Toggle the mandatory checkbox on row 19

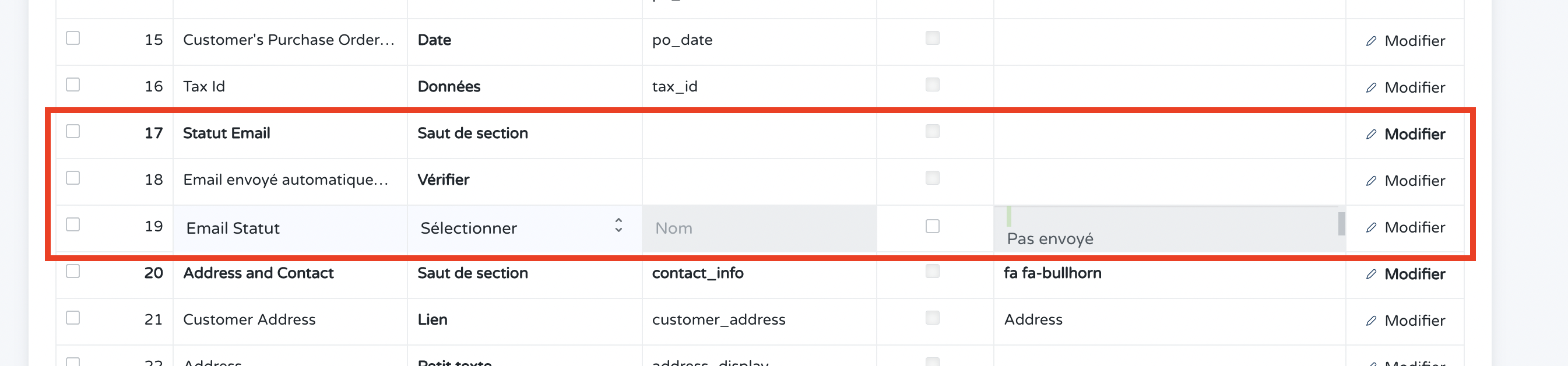click(x=932, y=226)
